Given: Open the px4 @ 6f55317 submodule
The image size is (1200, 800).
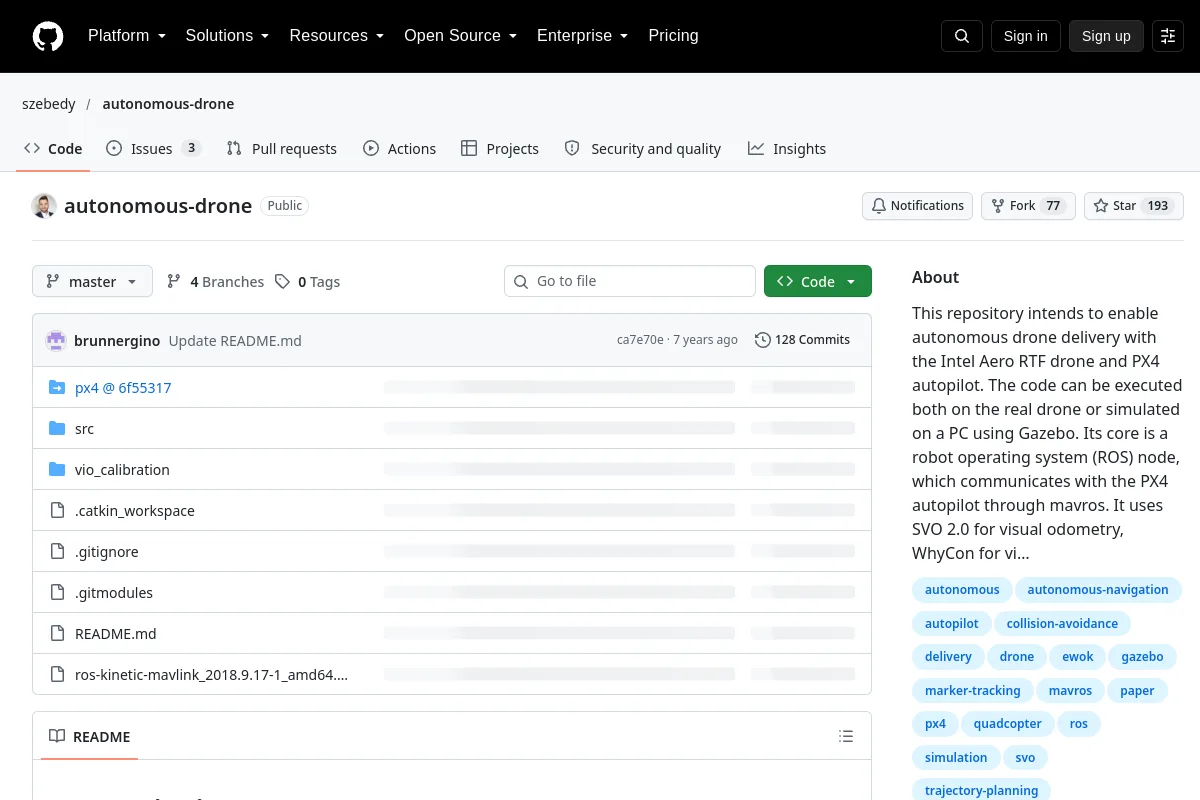Looking at the screenshot, I should tap(123, 387).
